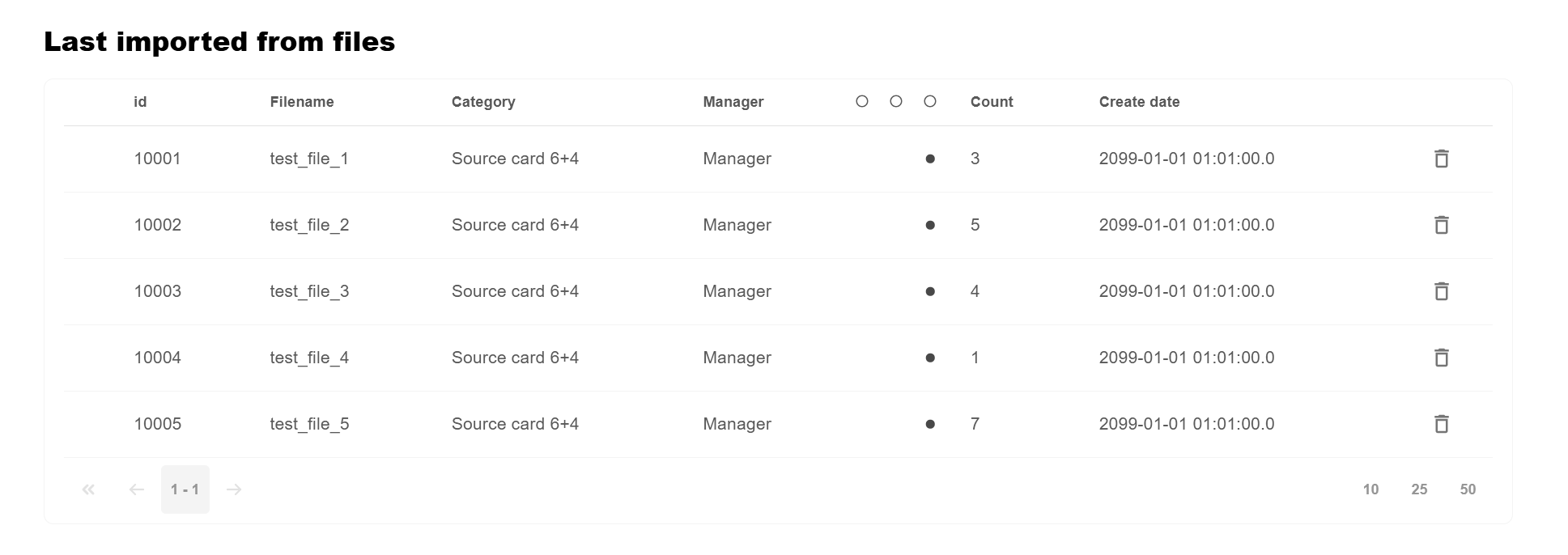This screenshot has height=555, width=1568.
Task: Click trash icon for test_file_2
Action: (x=1441, y=225)
